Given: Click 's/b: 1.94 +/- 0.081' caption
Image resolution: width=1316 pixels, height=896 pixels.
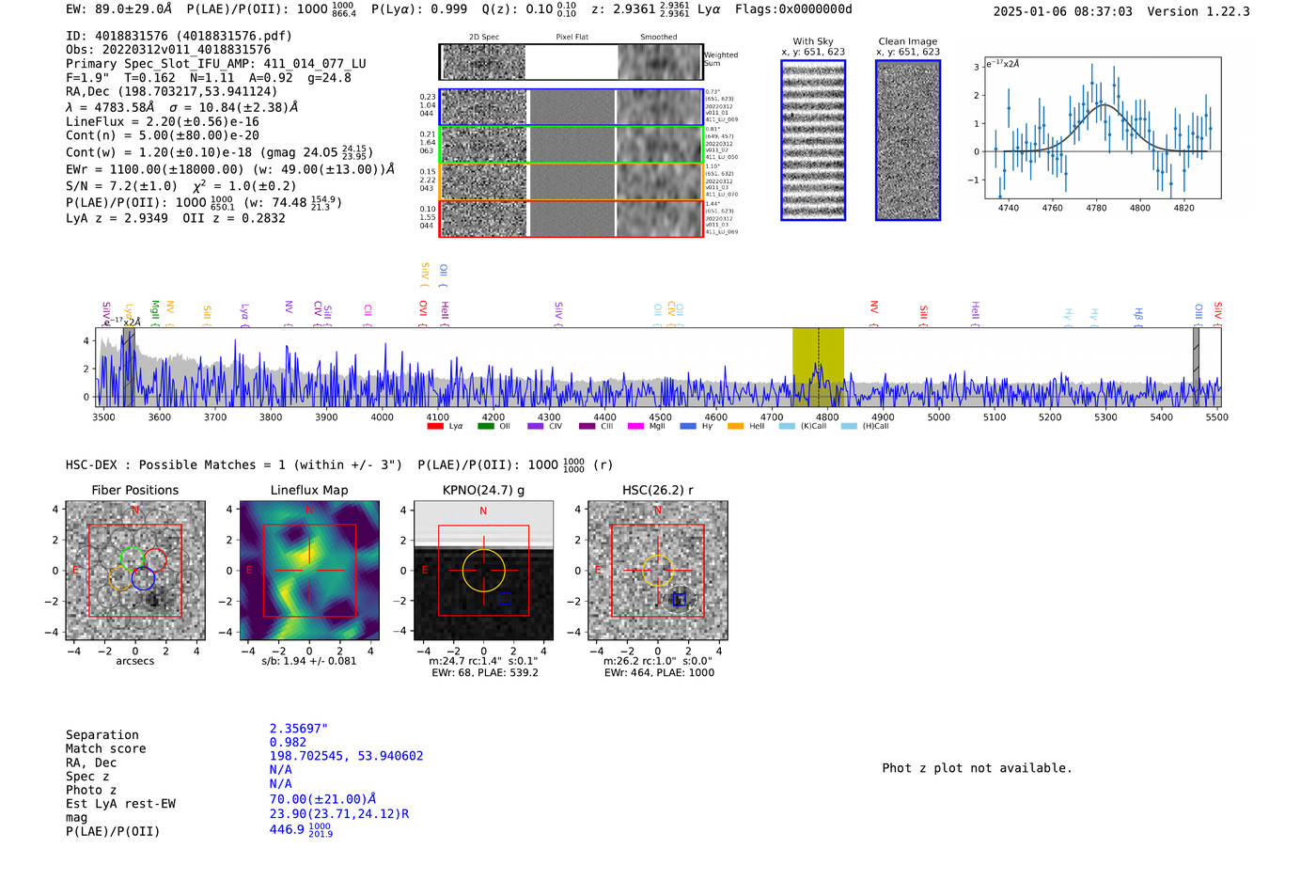Looking at the screenshot, I should click(309, 661).
